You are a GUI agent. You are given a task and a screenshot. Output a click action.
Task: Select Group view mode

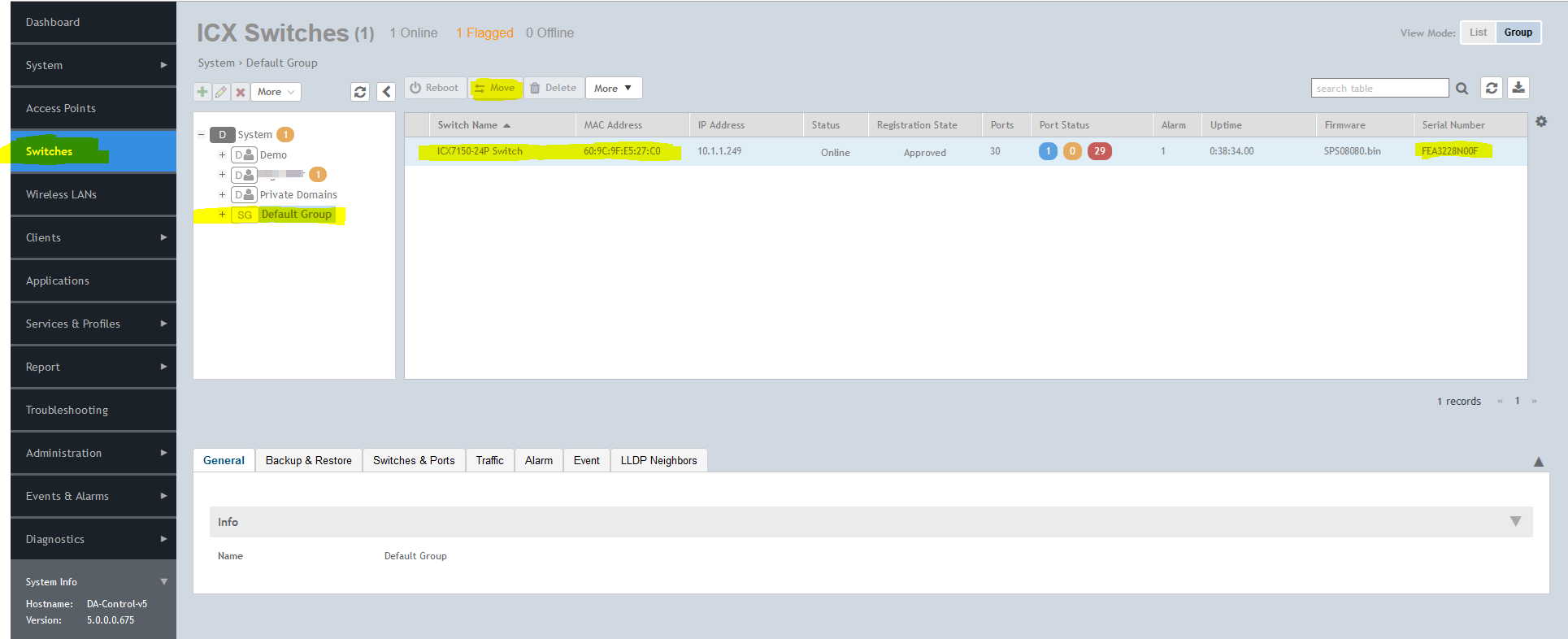point(1518,33)
